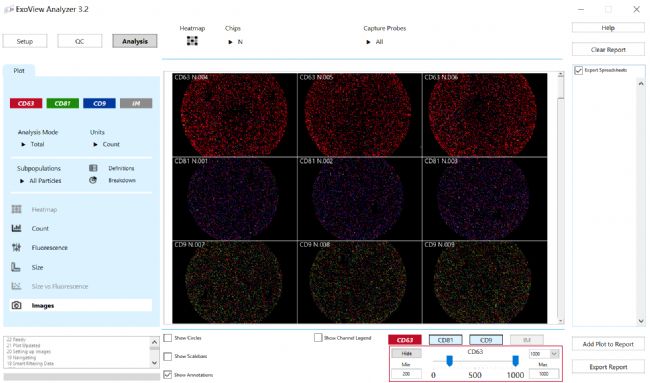This screenshot has width=650, height=383.
Task: Click Add Plot to Report button
Action: pyautogui.click(x=608, y=344)
